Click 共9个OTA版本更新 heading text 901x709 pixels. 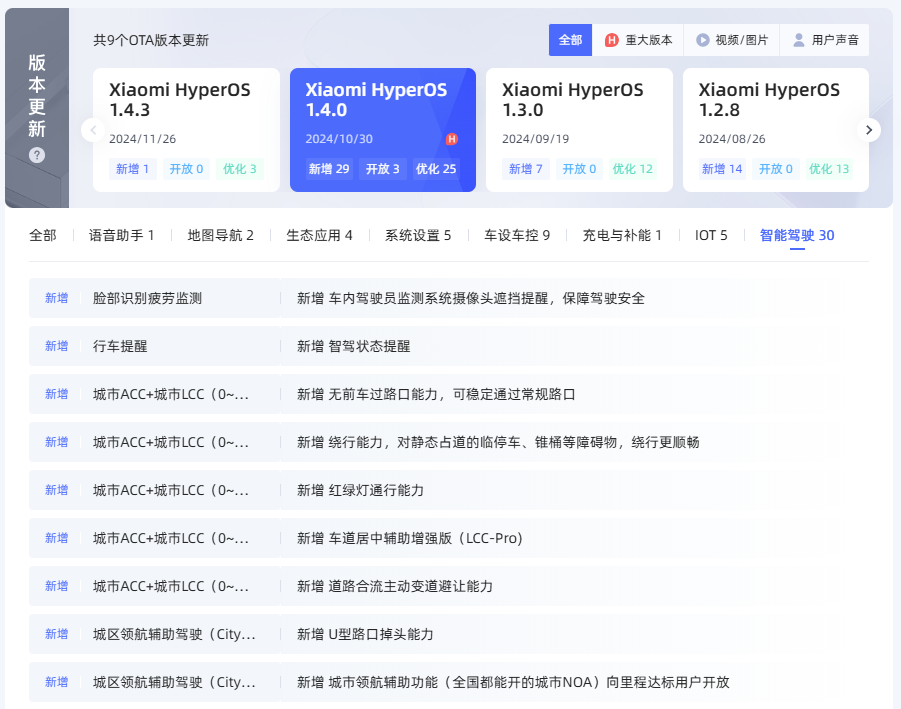151,40
